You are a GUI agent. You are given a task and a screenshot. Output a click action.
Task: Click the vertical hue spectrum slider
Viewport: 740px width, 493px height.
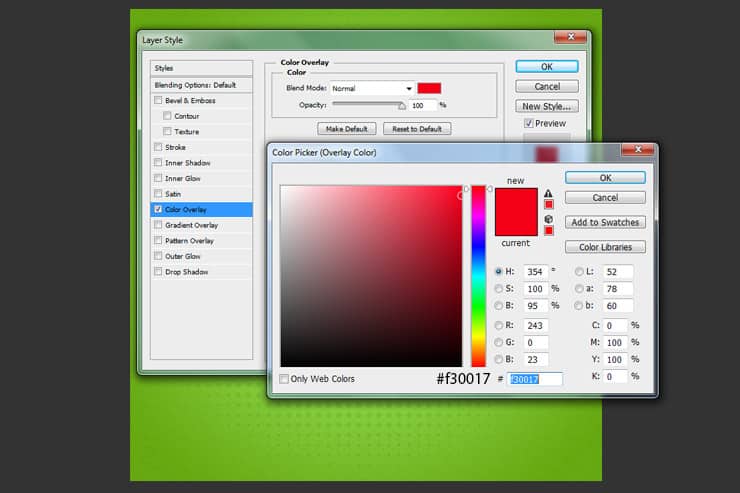[479, 276]
